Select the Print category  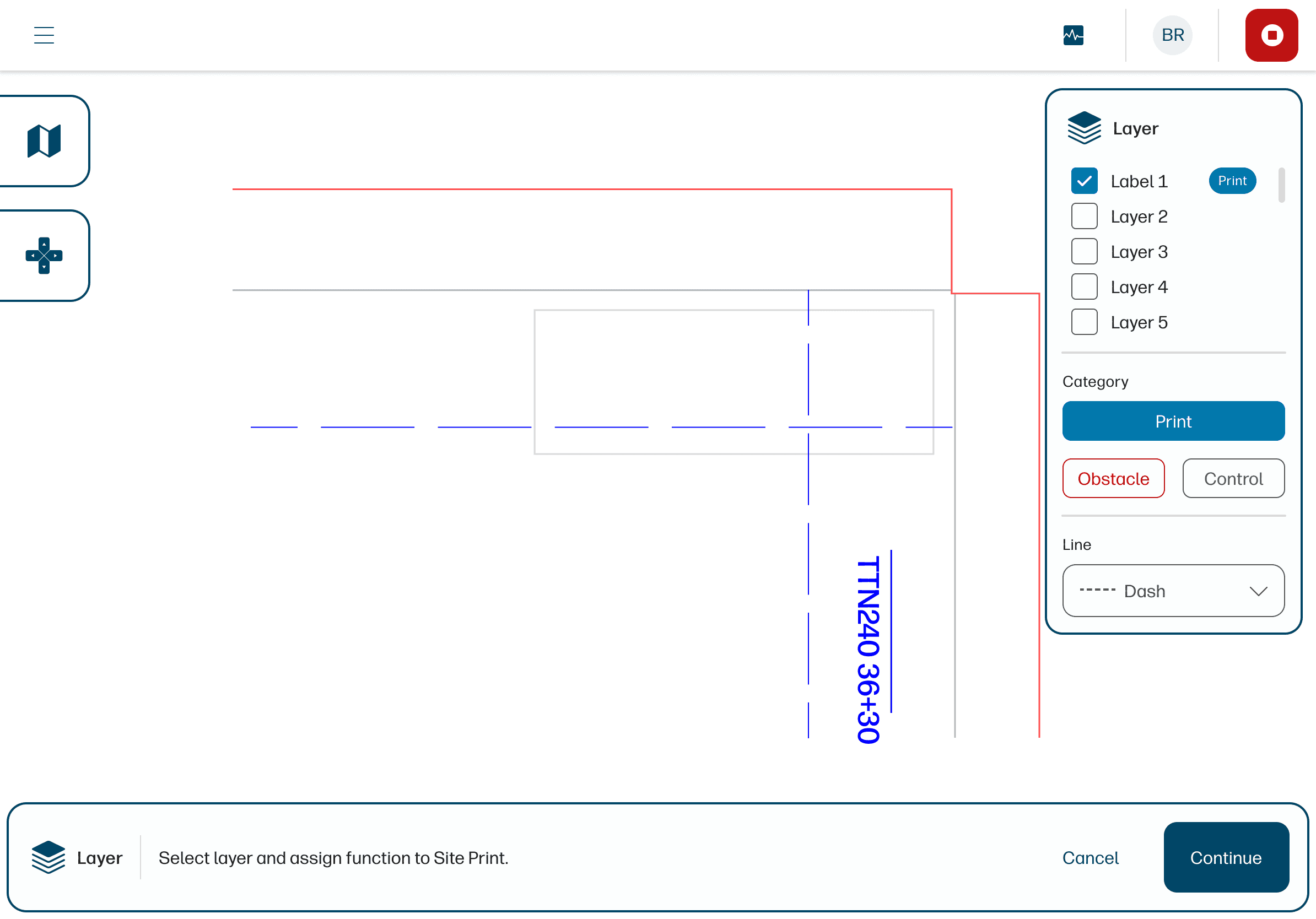1173,421
